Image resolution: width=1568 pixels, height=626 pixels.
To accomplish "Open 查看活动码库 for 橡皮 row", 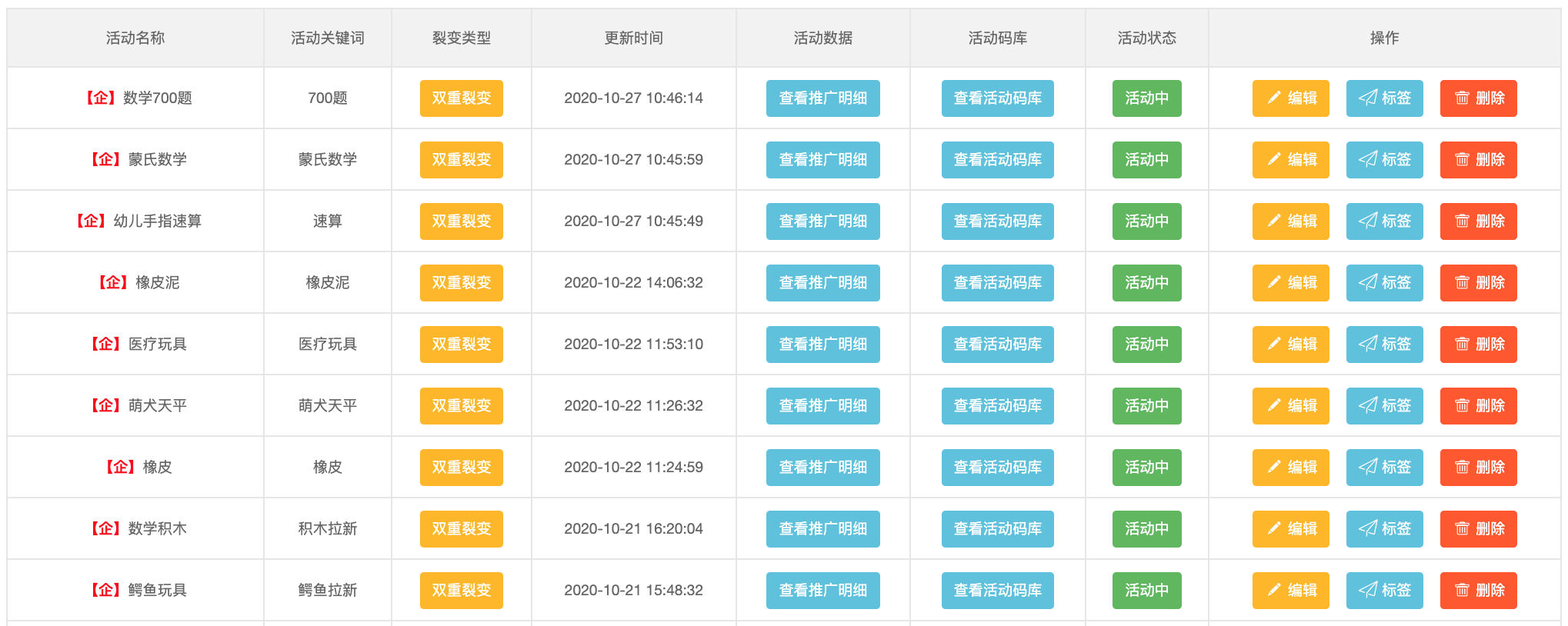I will [x=997, y=468].
